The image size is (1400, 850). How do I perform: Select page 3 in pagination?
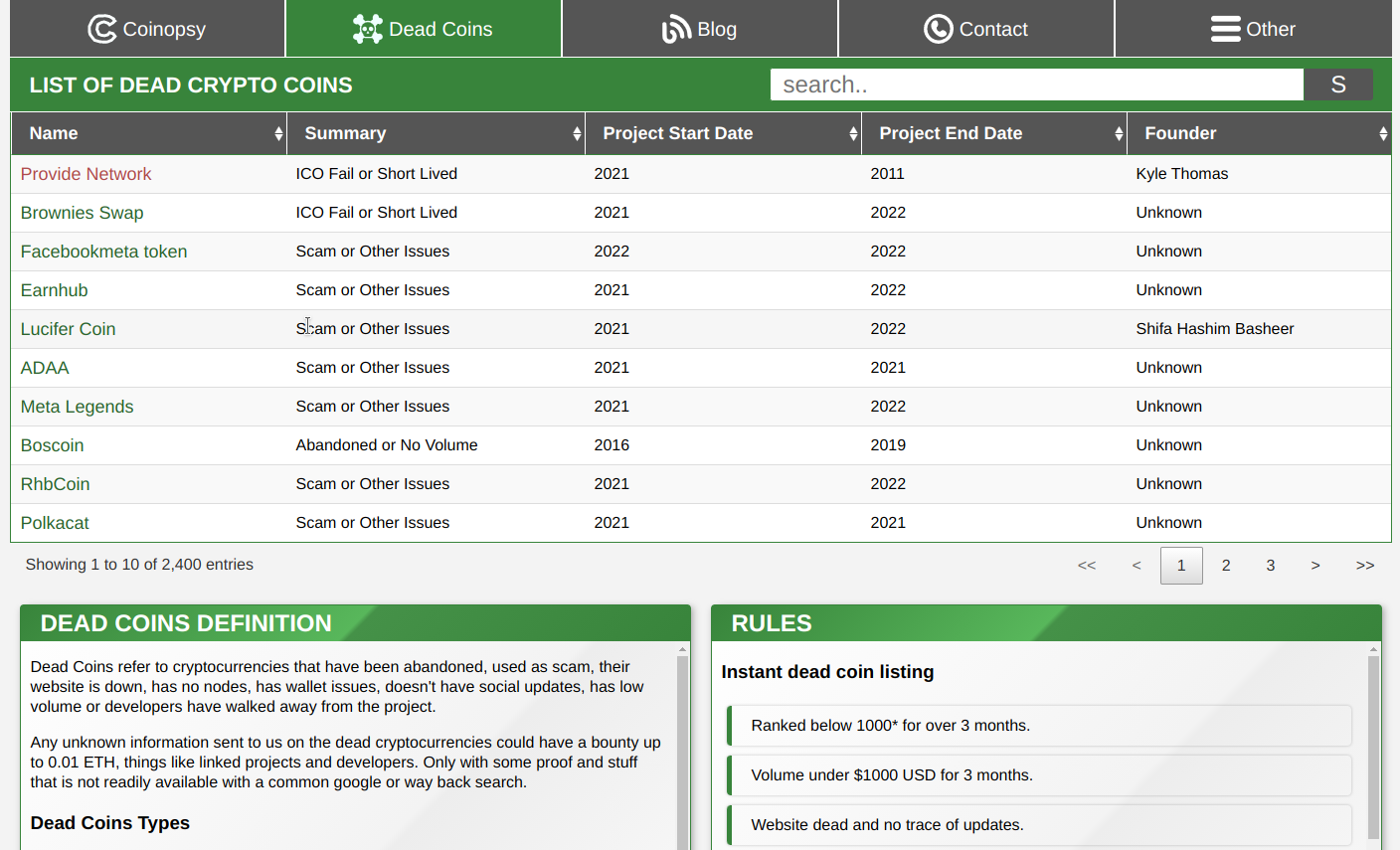[x=1271, y=566]
